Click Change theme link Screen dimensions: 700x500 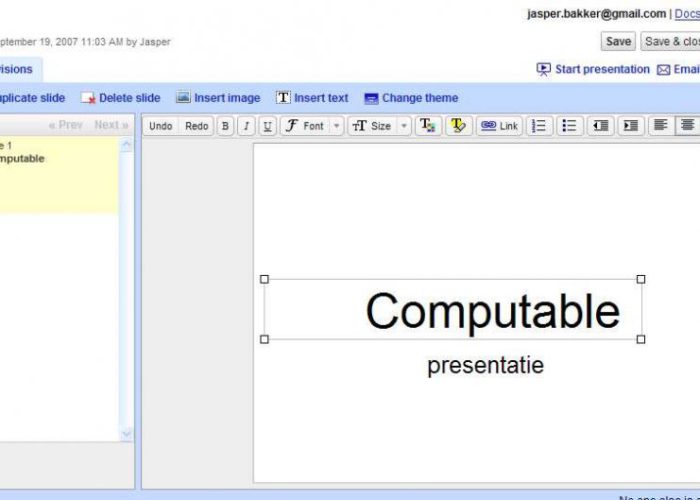(420, 98)
